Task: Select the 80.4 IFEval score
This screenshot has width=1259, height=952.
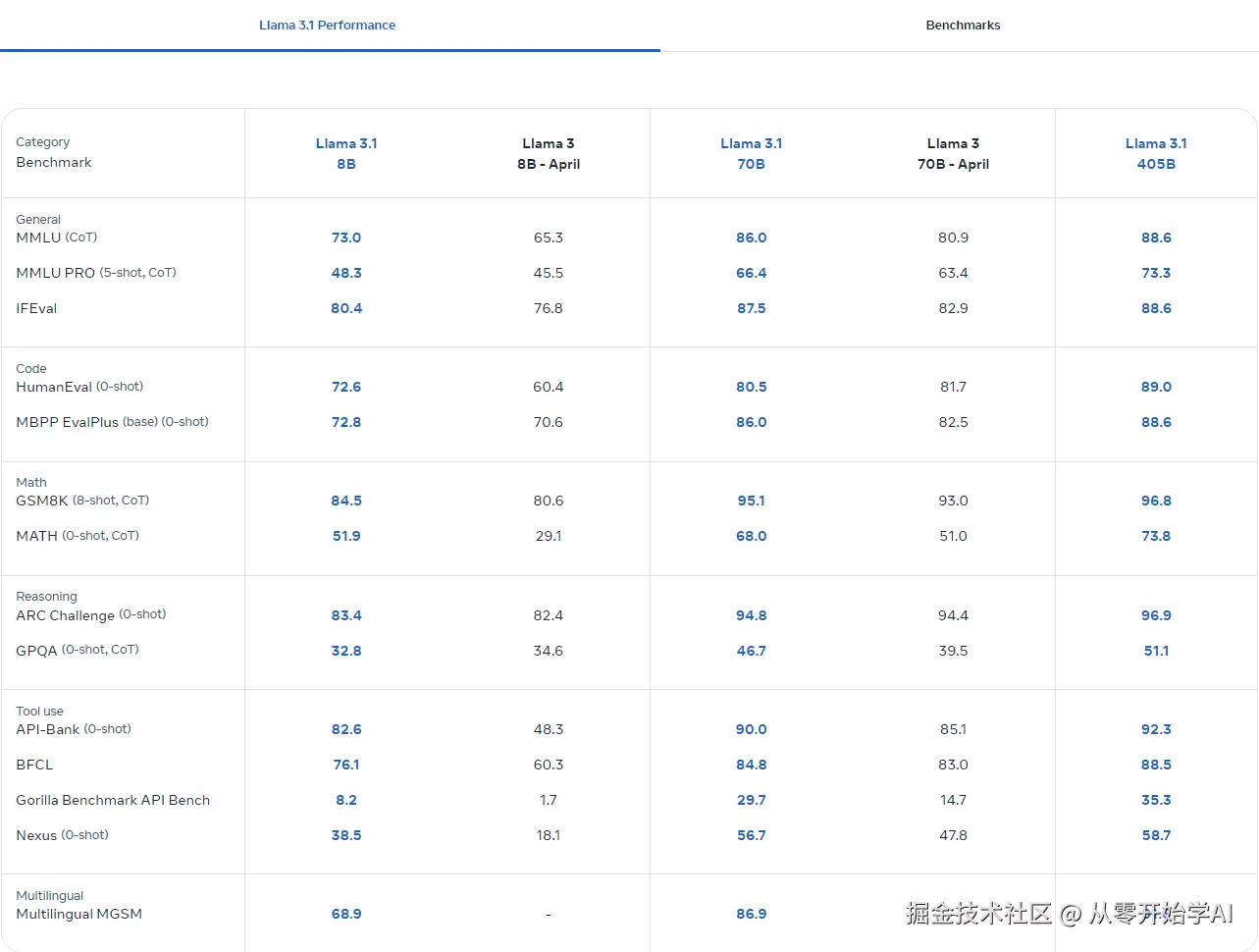Action: pos(346,308)
